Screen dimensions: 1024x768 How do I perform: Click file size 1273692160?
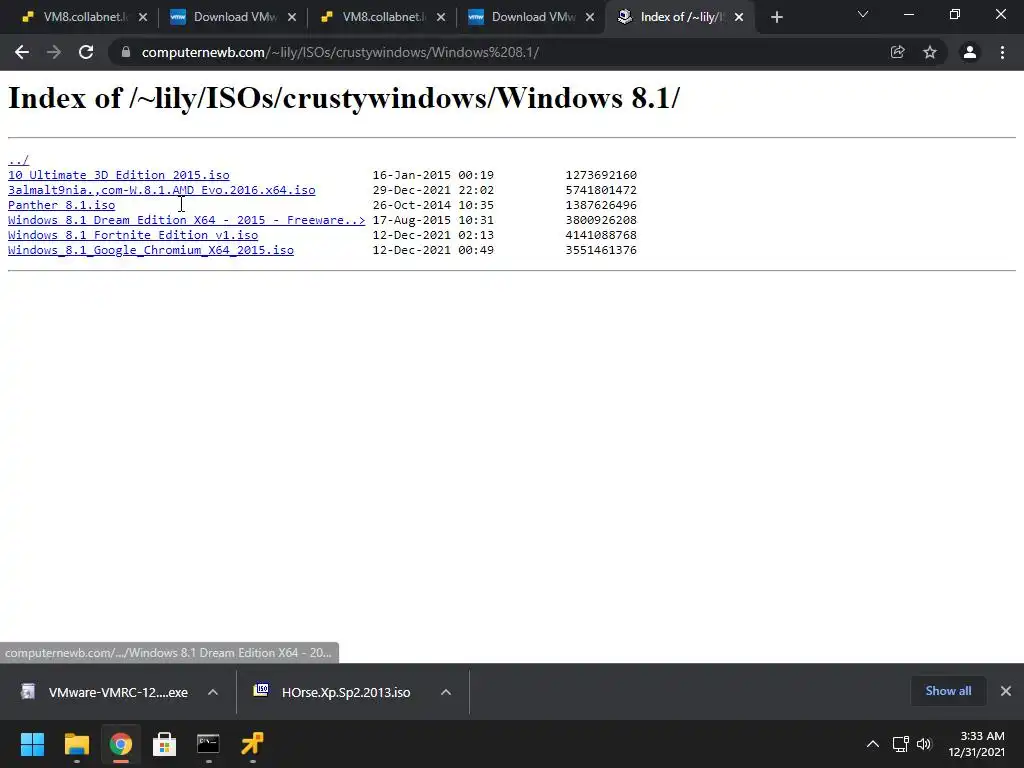click(x=601, y=175)
